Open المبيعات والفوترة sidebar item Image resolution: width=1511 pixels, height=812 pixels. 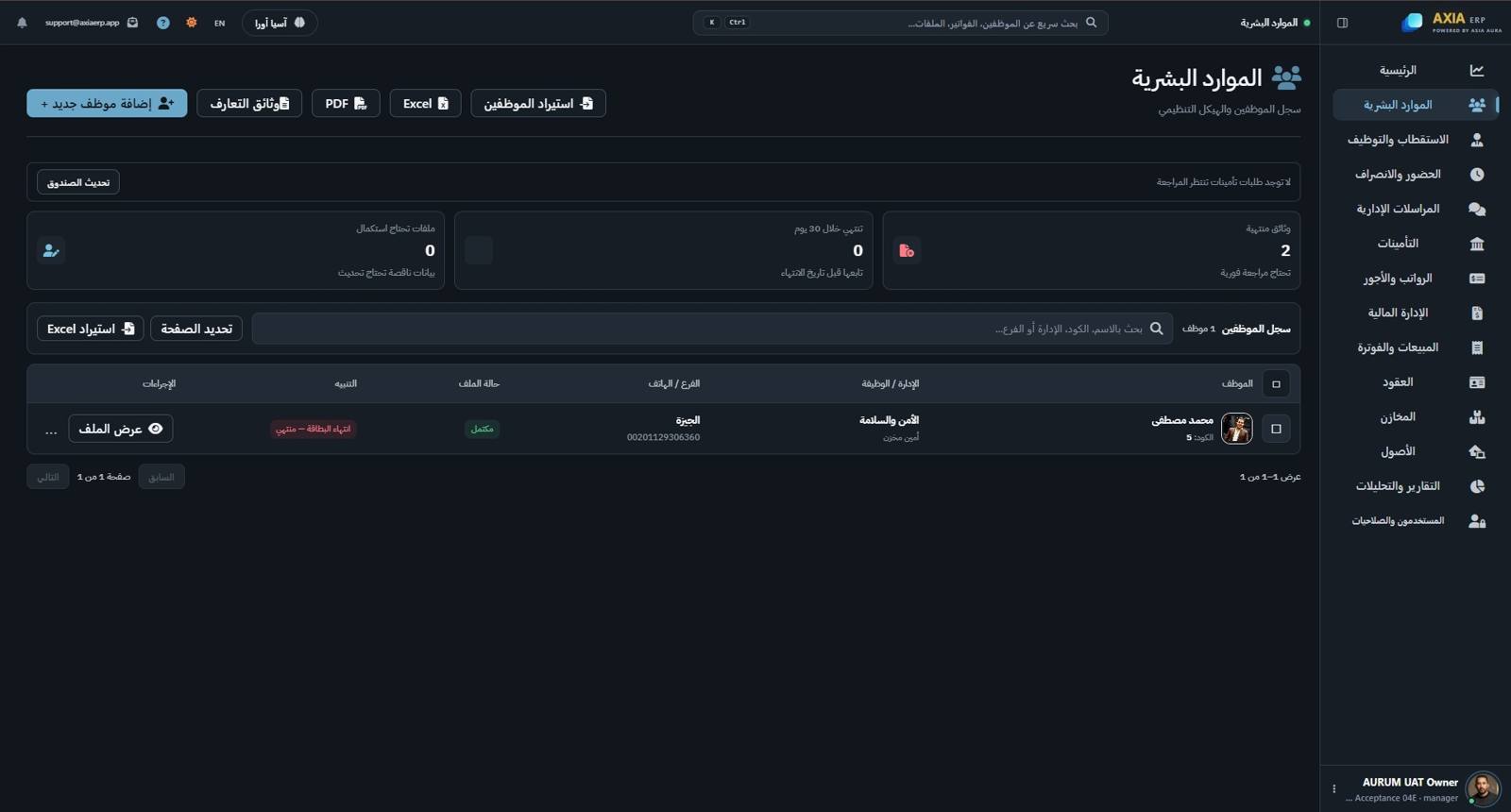[x=1414, y=347]
